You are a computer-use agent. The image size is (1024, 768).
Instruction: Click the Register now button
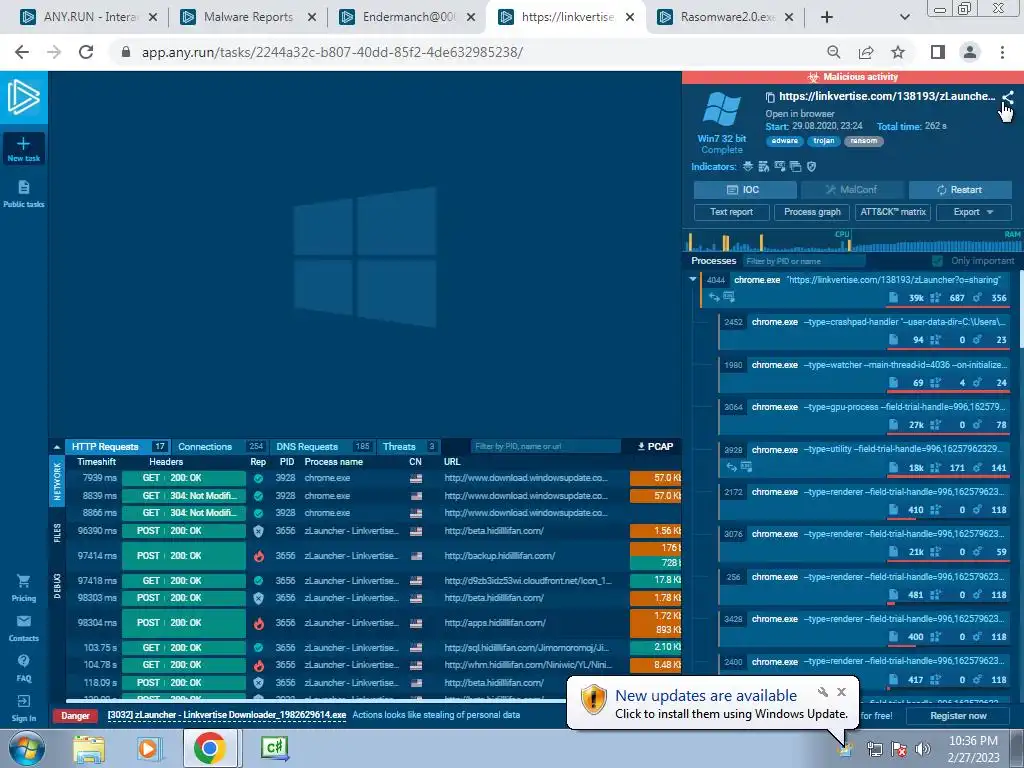[959, 716]
